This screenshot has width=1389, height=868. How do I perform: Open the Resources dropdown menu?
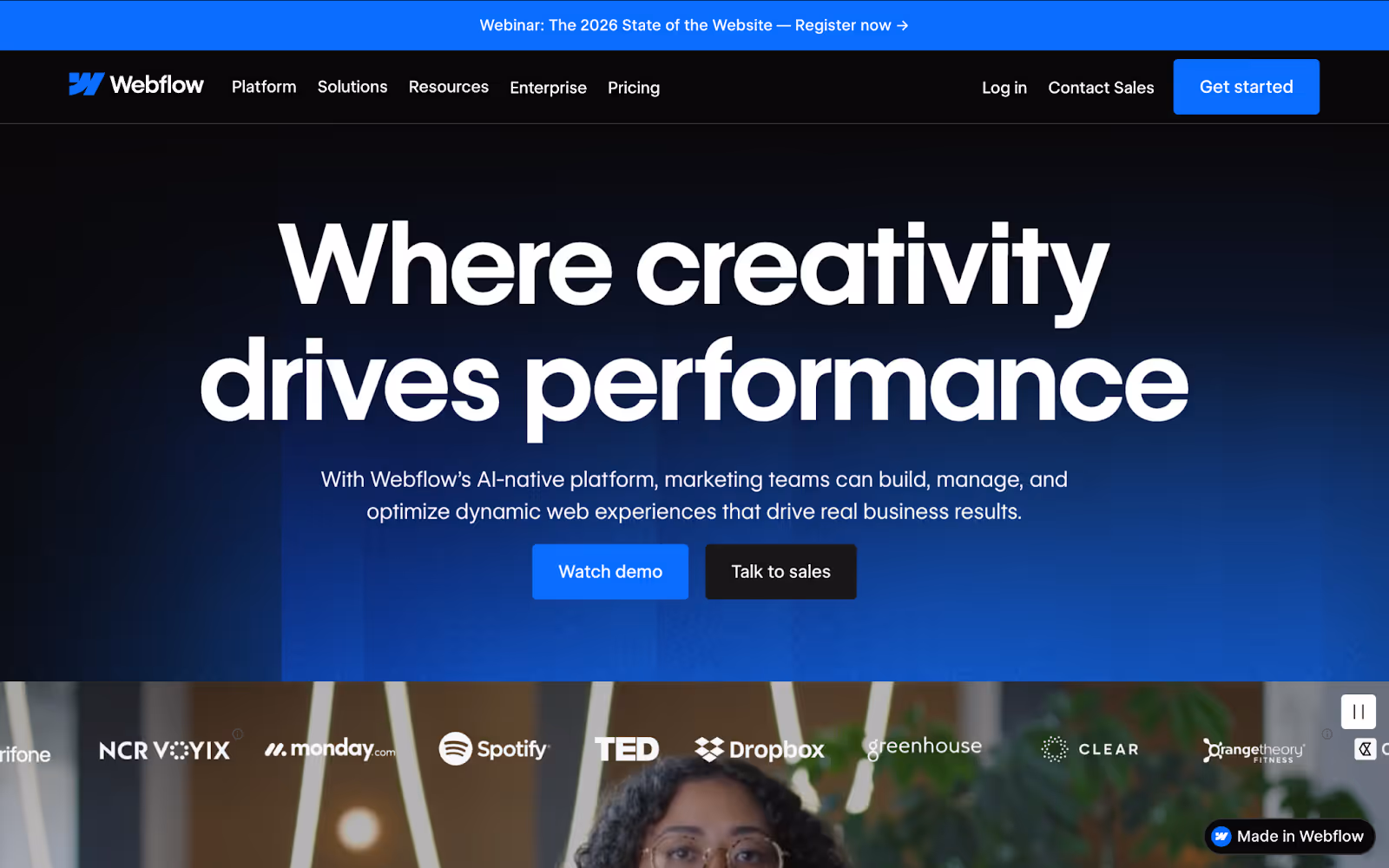pyautogui.click(x=449, y=87)
